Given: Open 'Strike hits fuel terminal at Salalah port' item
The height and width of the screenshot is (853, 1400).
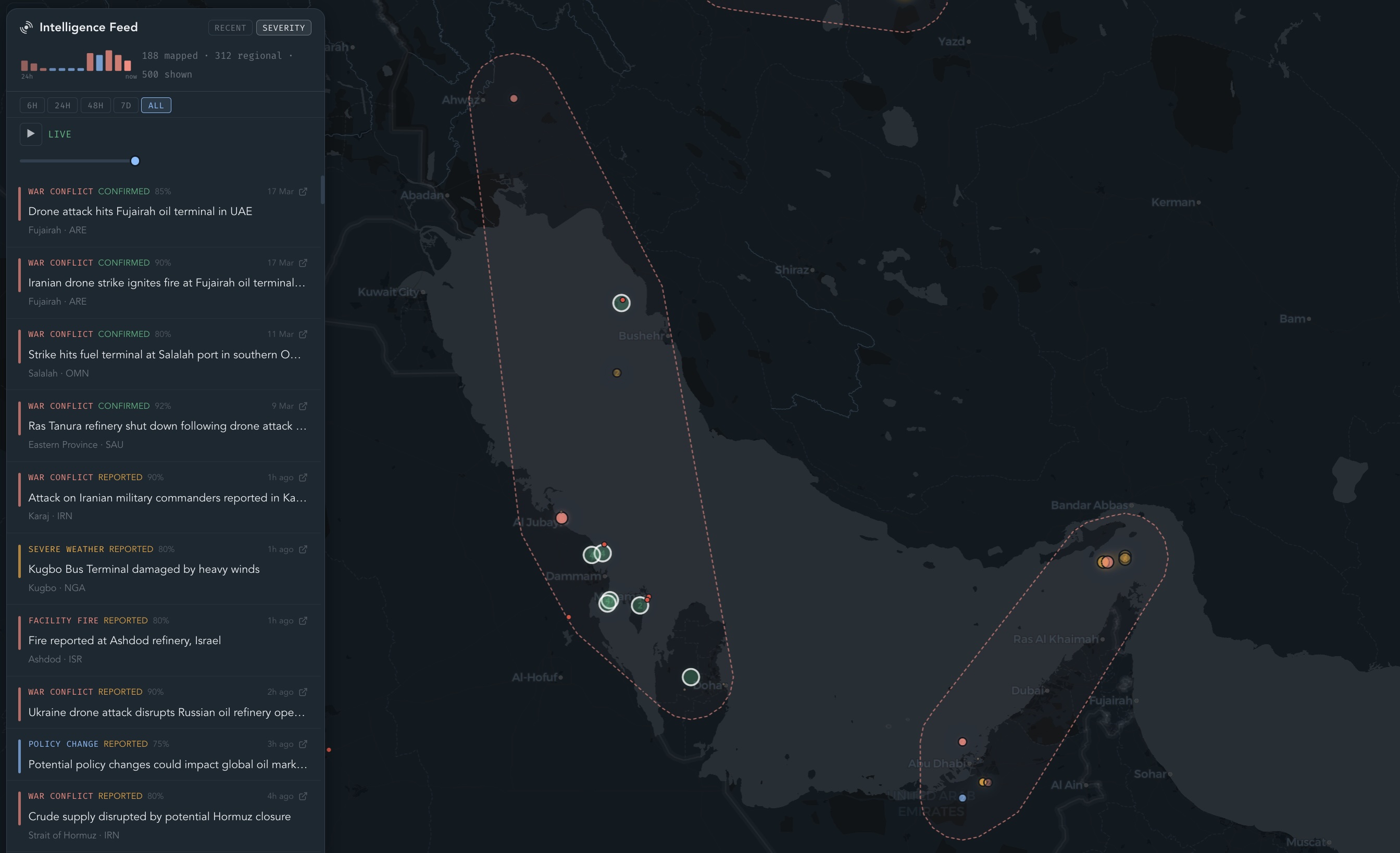Looking at the screenshot, I should point(164,355).
